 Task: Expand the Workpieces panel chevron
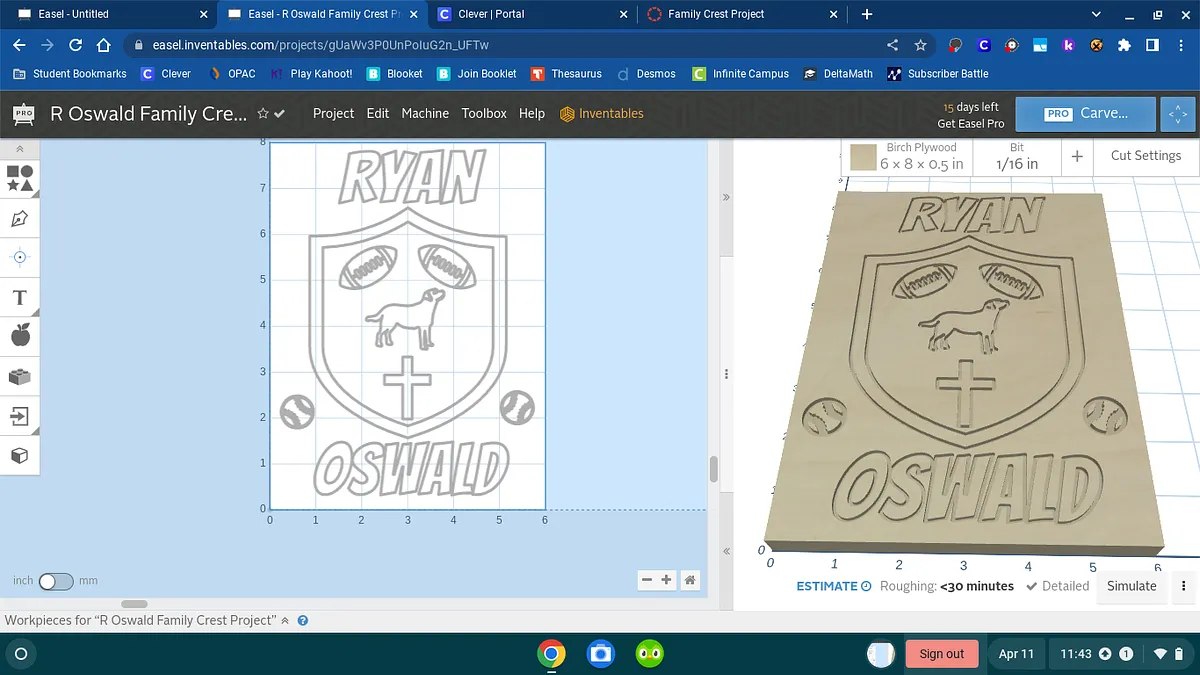pos(285,620)
